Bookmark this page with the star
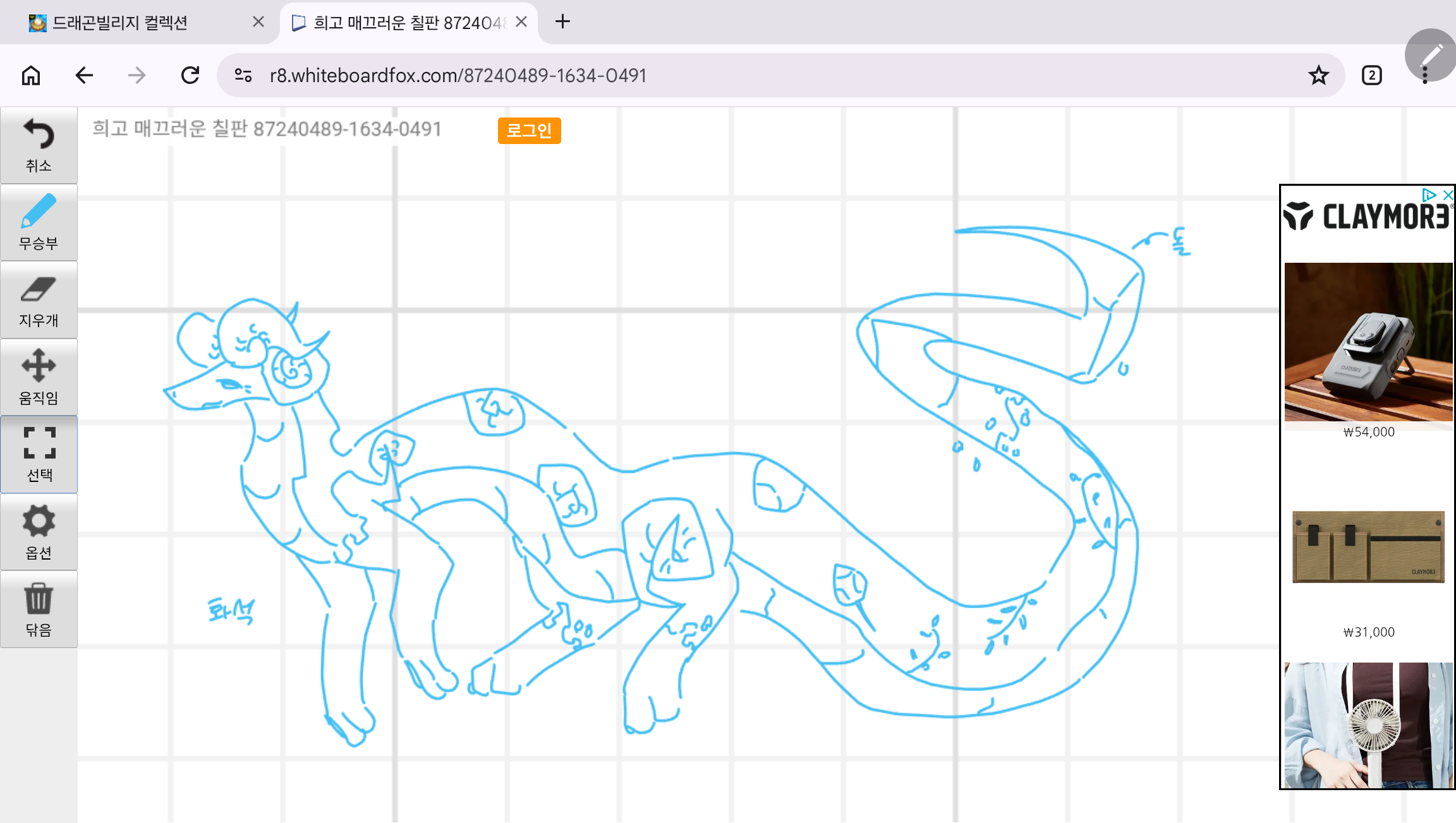The image size is (1456, 823). (x=1318, y=76)
